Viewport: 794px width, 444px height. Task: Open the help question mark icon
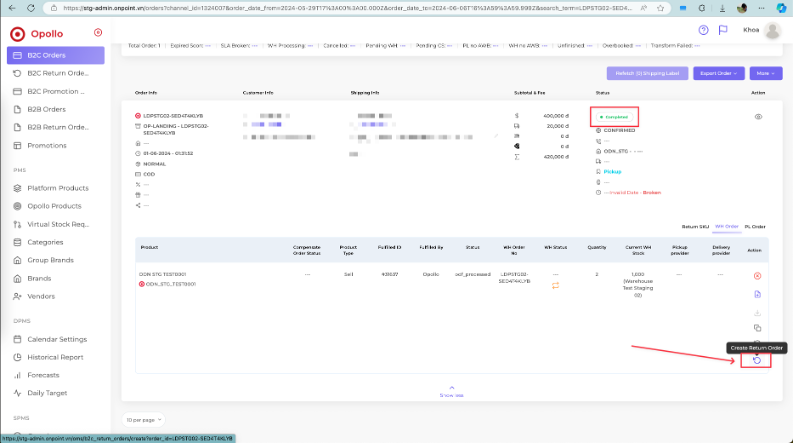[x=703, y=30]
